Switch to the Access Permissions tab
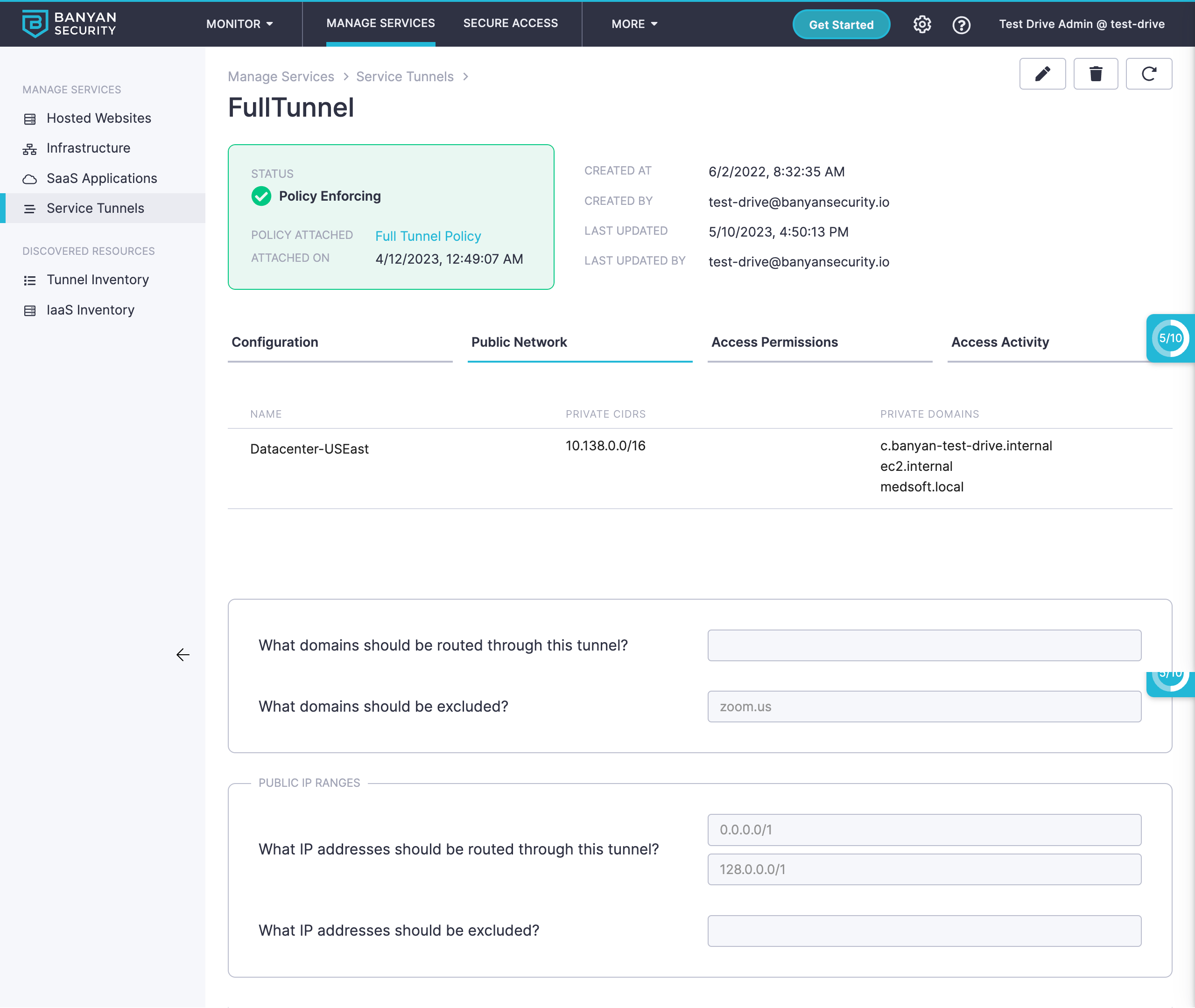Screen dimensions: 1195x1008 pos(774,342)
